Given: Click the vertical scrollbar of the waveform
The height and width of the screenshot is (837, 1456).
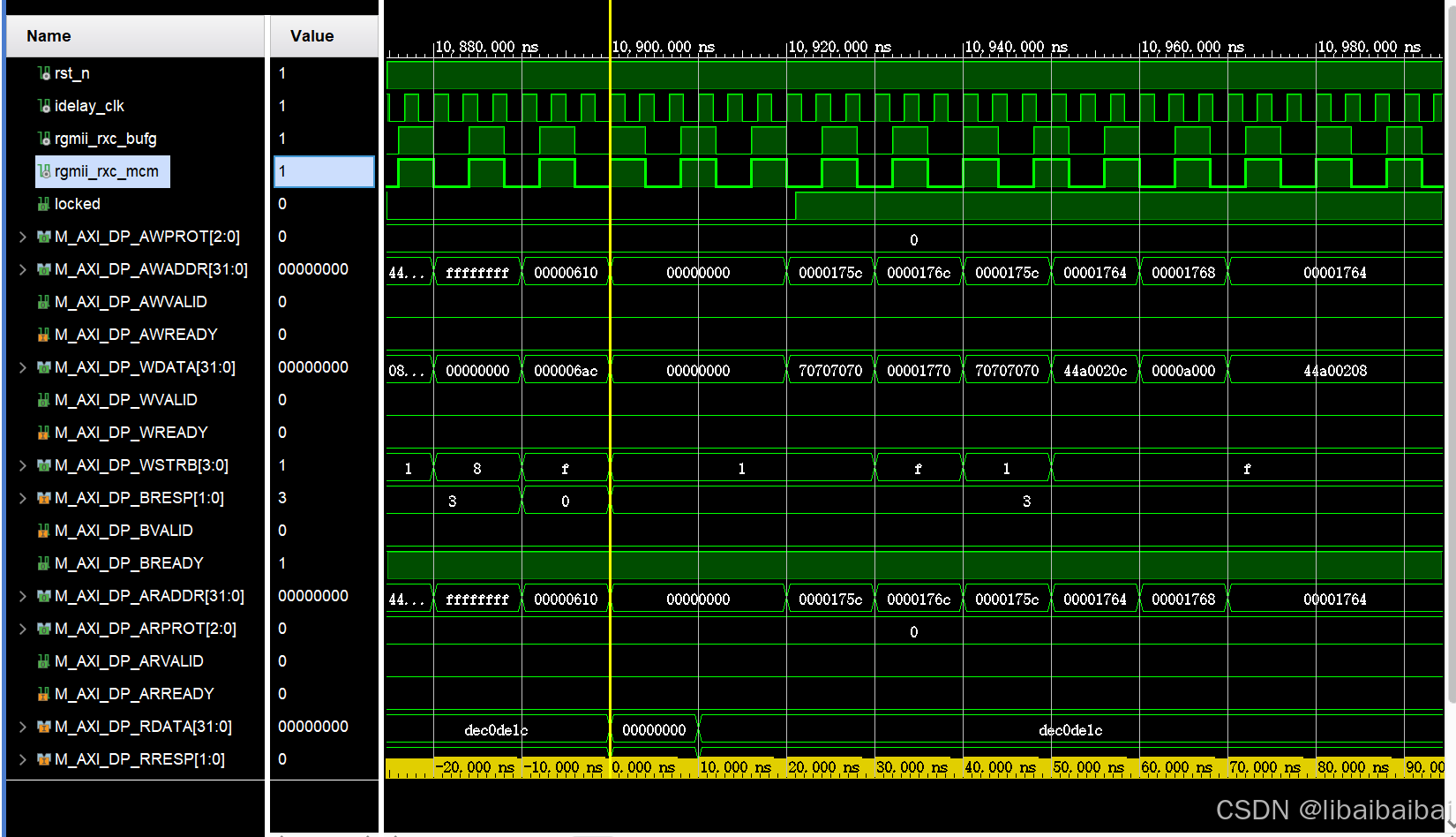Looking at the screenshot, I should (1451, 353).
